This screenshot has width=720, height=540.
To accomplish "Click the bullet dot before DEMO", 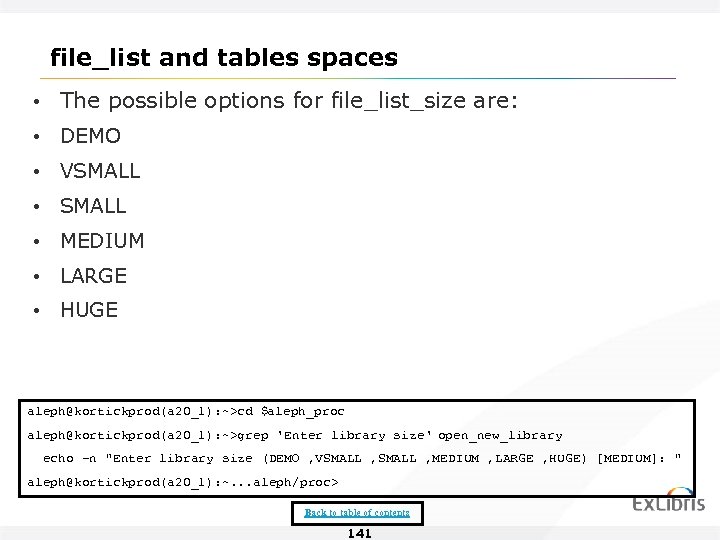I will tap(37, 137).
